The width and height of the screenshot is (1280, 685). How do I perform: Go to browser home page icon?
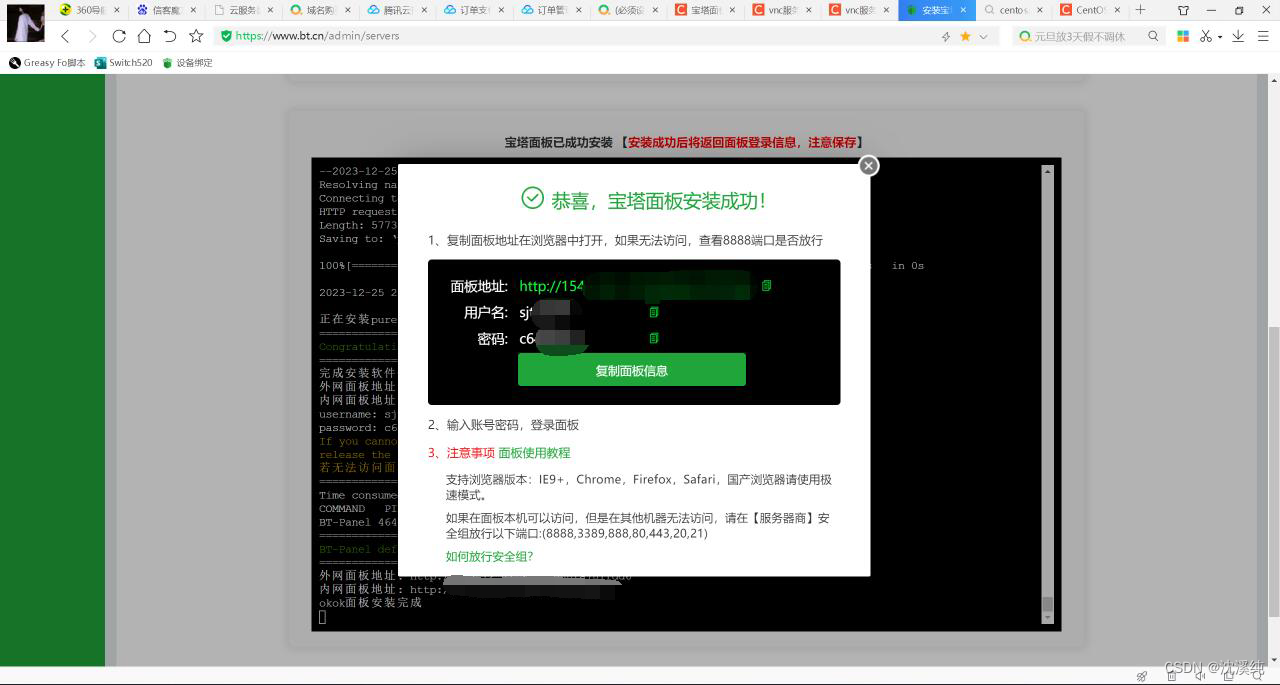(x=144, y=36)
